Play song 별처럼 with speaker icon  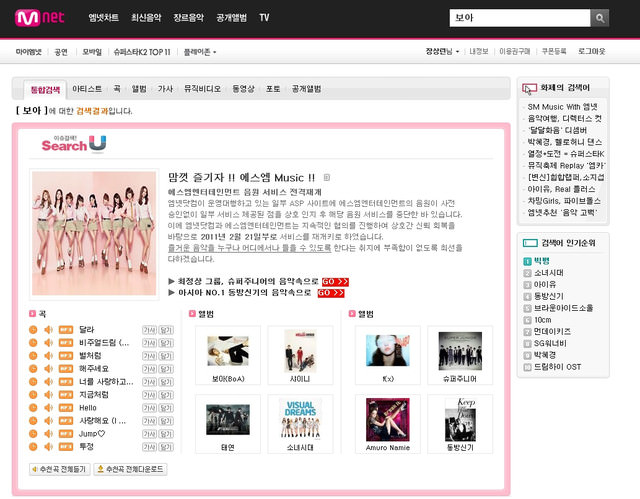click(x=49, y=356)
